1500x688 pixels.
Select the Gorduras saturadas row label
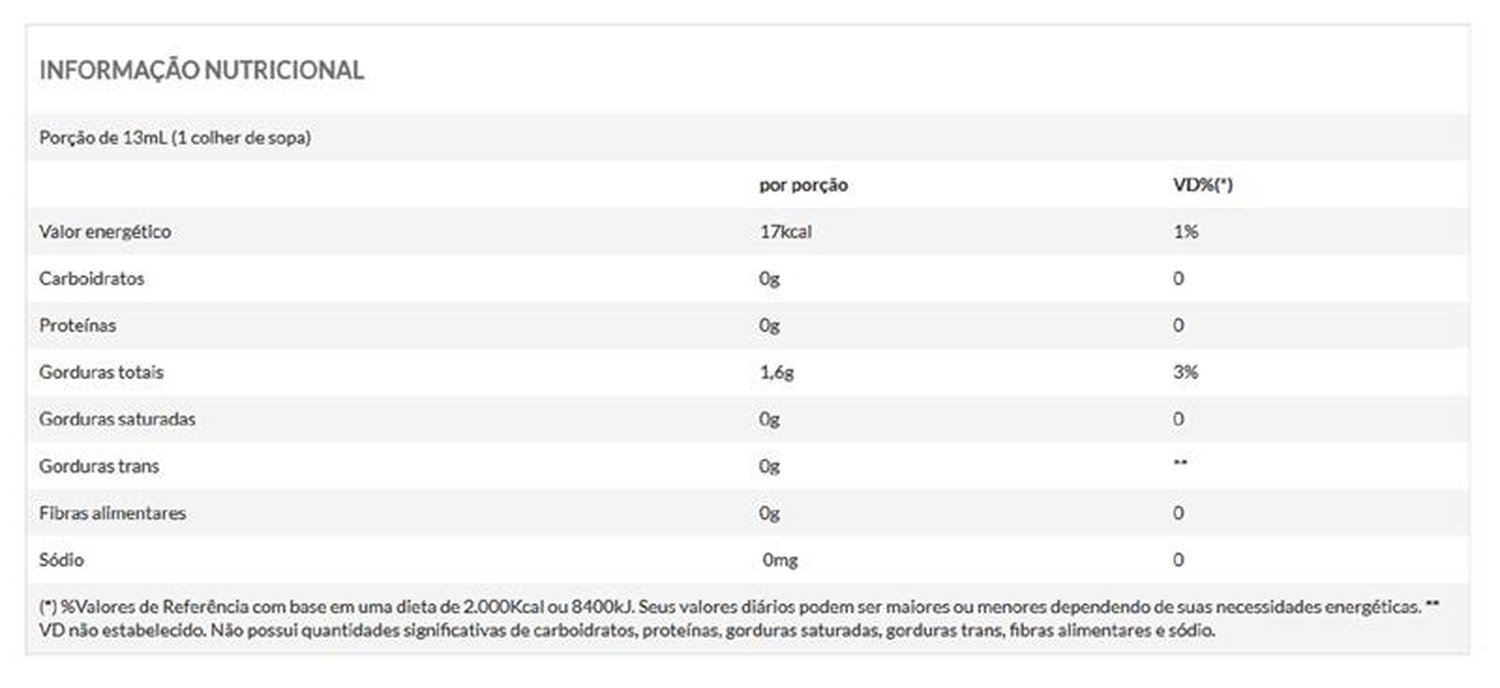click(x=117, y=419)
